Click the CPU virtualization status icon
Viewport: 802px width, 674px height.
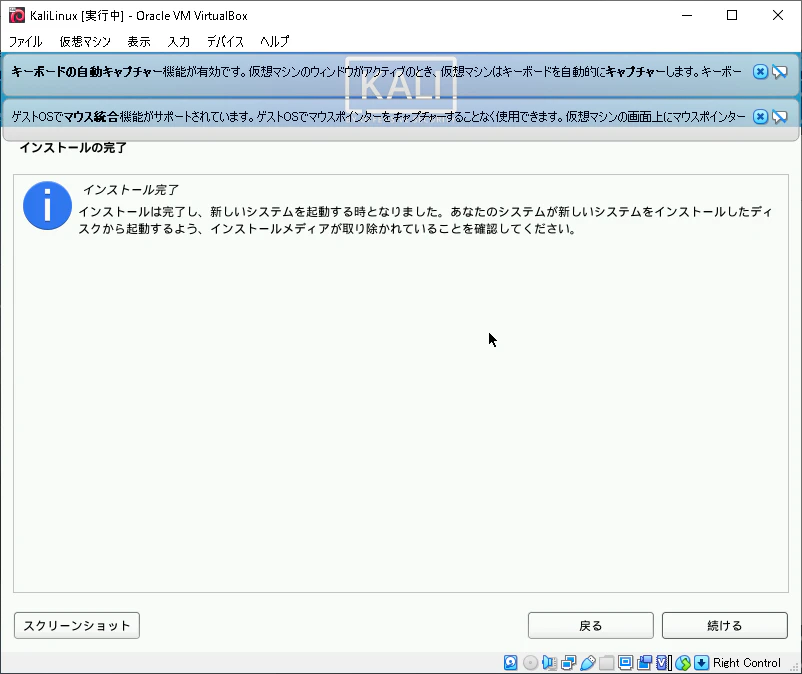[663, 663]
